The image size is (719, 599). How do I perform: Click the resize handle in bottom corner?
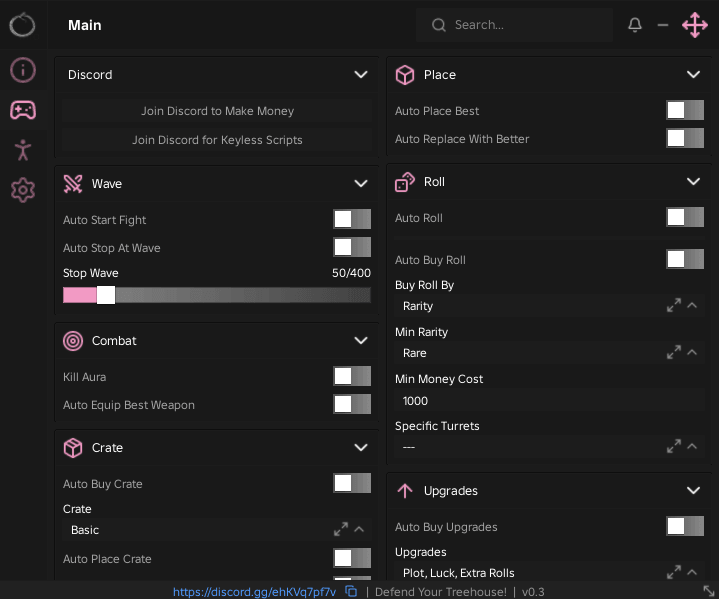(709, 591)
